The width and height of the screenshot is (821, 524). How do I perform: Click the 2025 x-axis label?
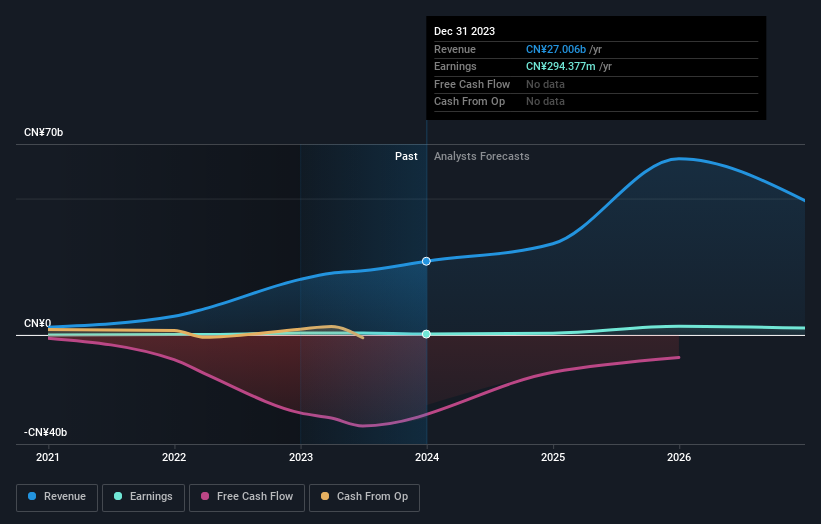click(x=553, y=458)
